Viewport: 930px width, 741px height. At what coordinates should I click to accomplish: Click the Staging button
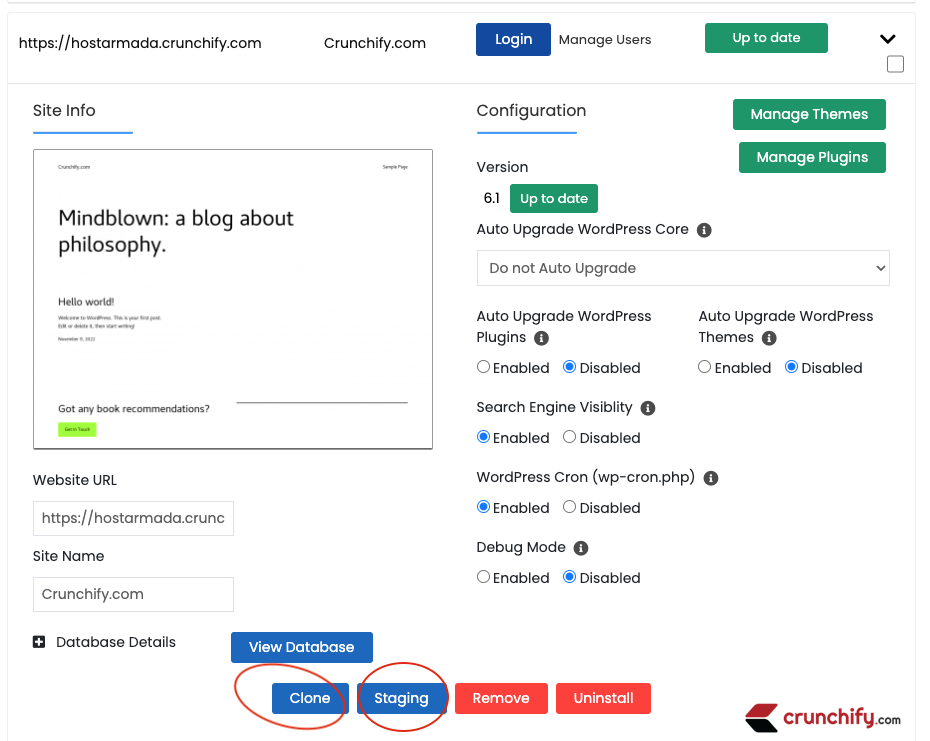pos(402,698)
